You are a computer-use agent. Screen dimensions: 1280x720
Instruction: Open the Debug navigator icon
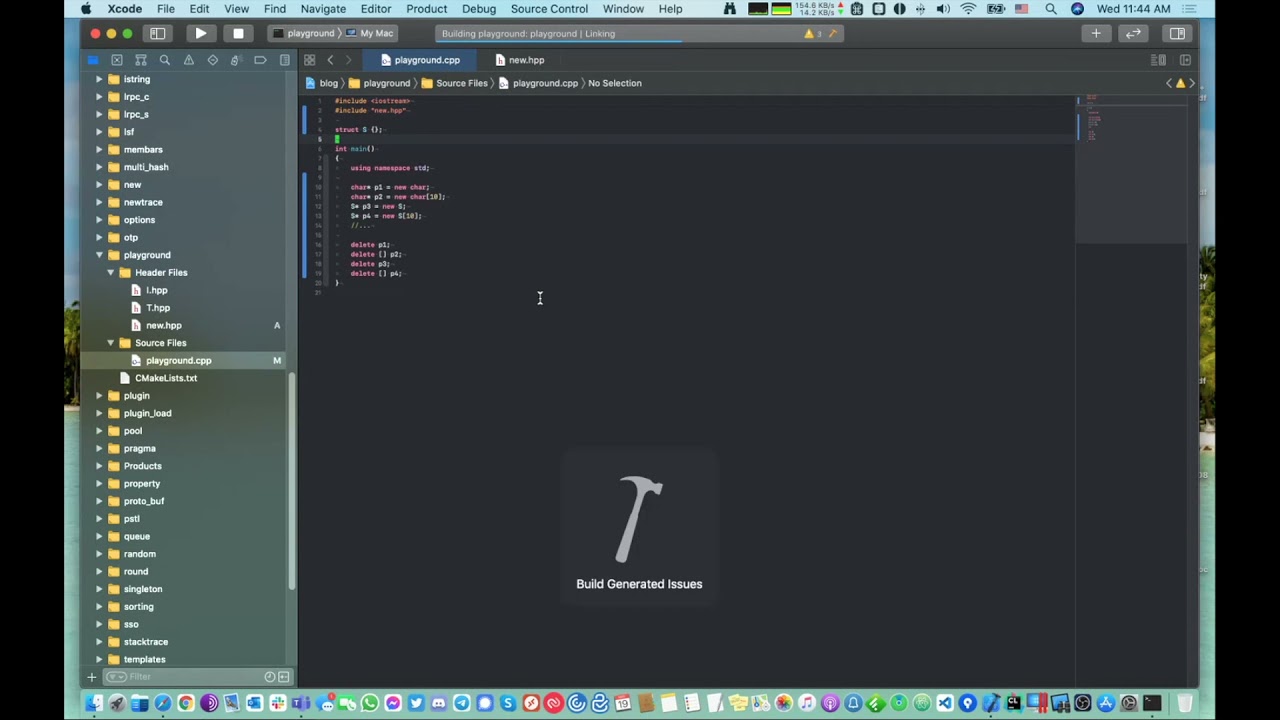[x=236, y=60]
